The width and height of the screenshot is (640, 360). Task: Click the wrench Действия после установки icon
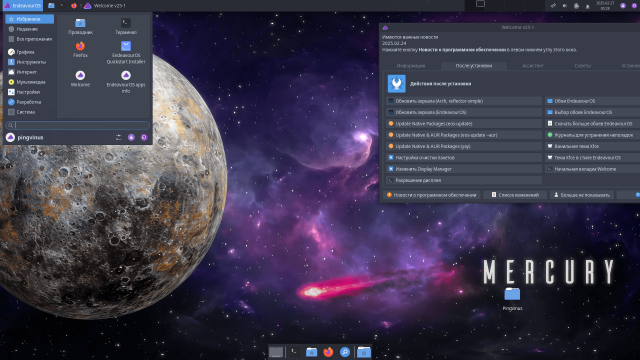(x=396, y=84)
